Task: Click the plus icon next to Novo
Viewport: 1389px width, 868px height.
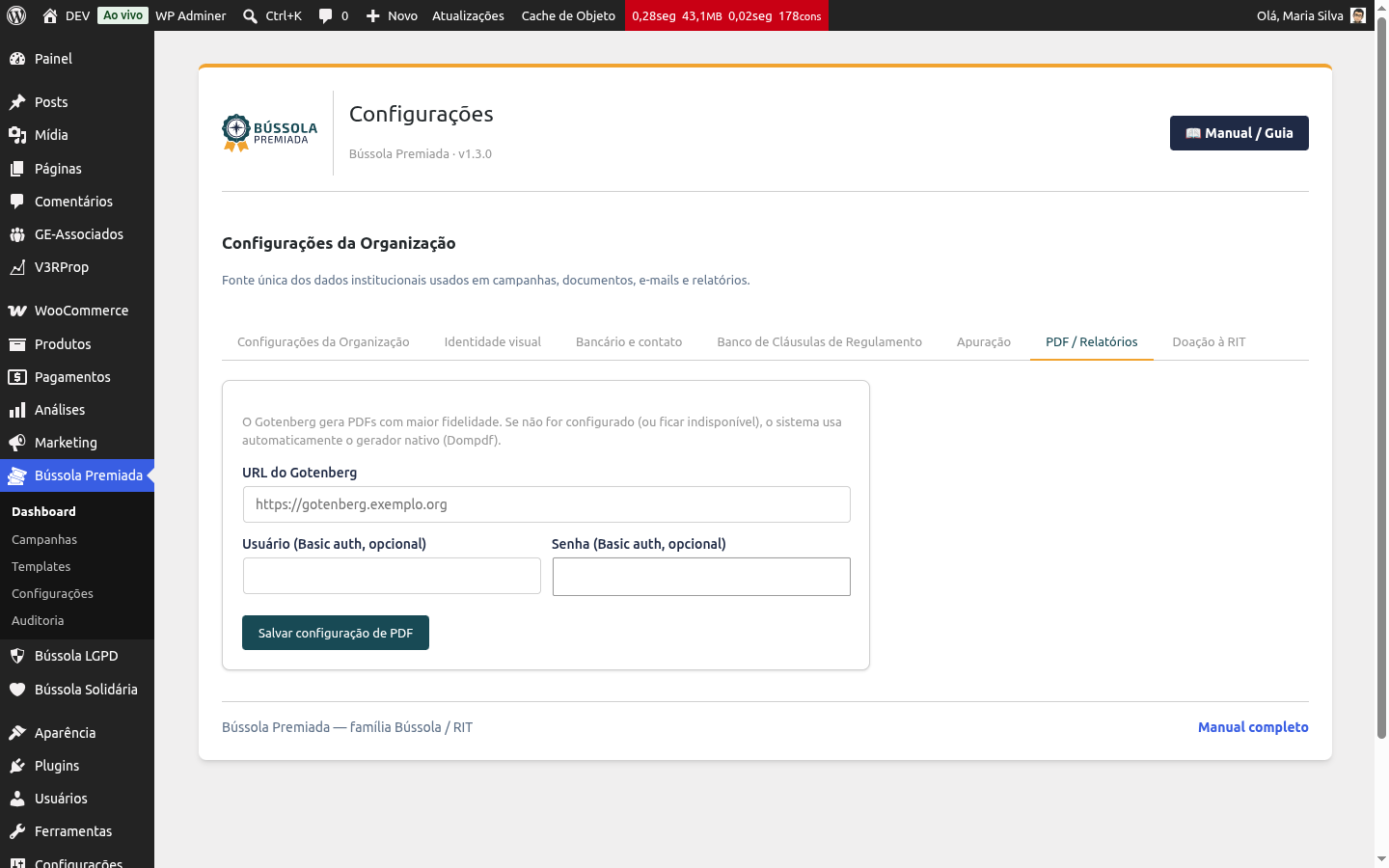Action: click(x=373, y=15)
